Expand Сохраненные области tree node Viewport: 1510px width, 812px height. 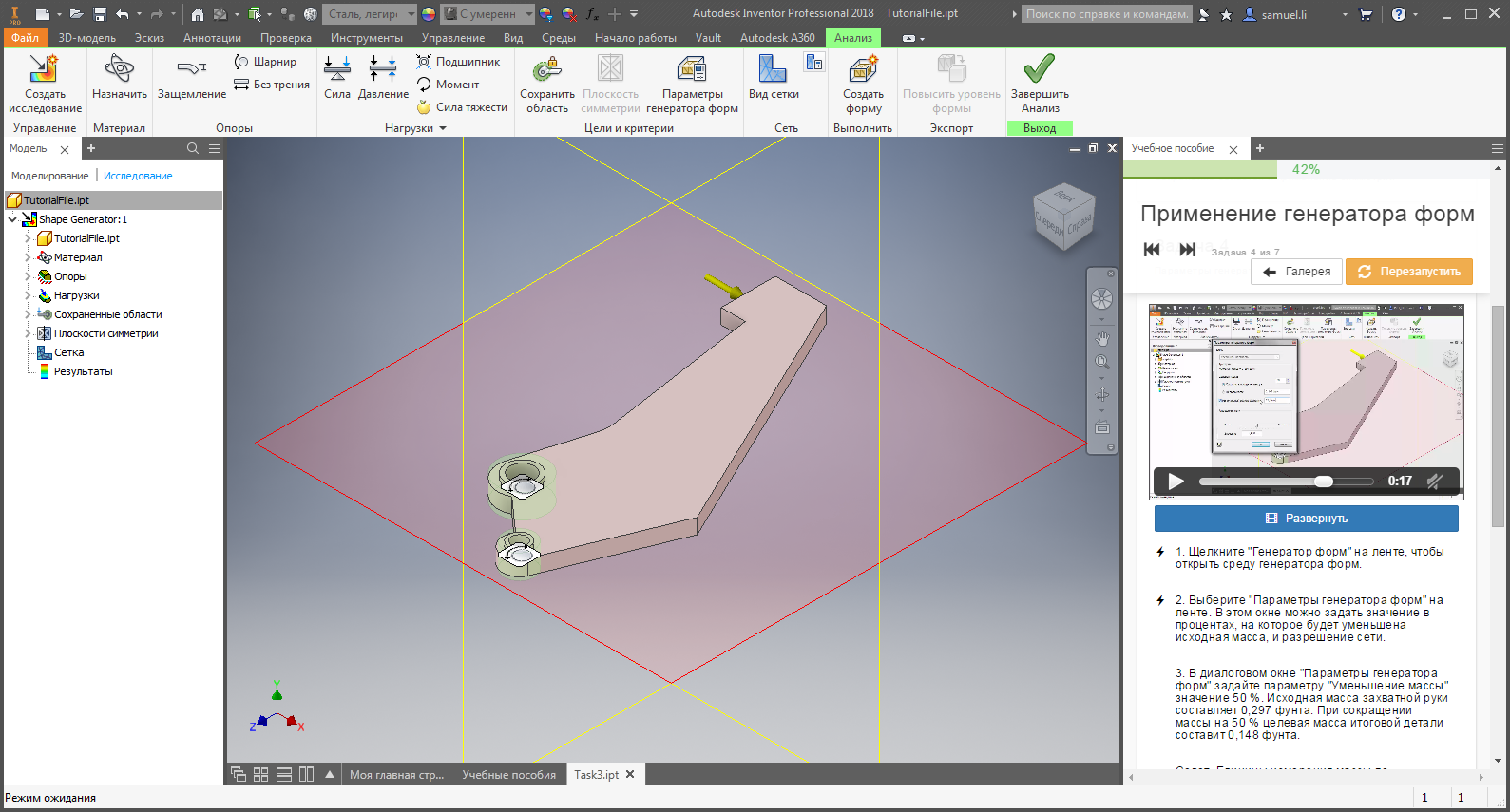pyautogui.click(x=28, y=314)
